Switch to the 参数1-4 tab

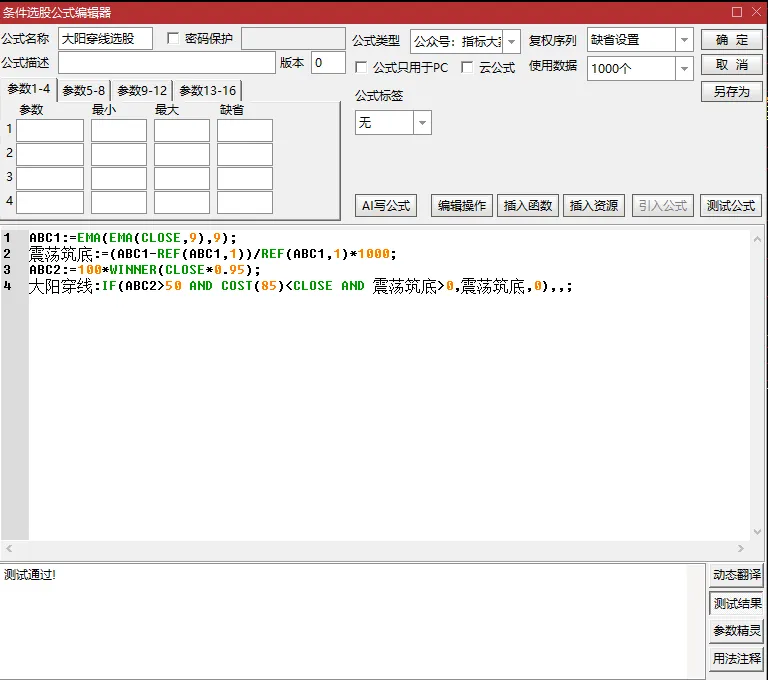tap(29, 89)
